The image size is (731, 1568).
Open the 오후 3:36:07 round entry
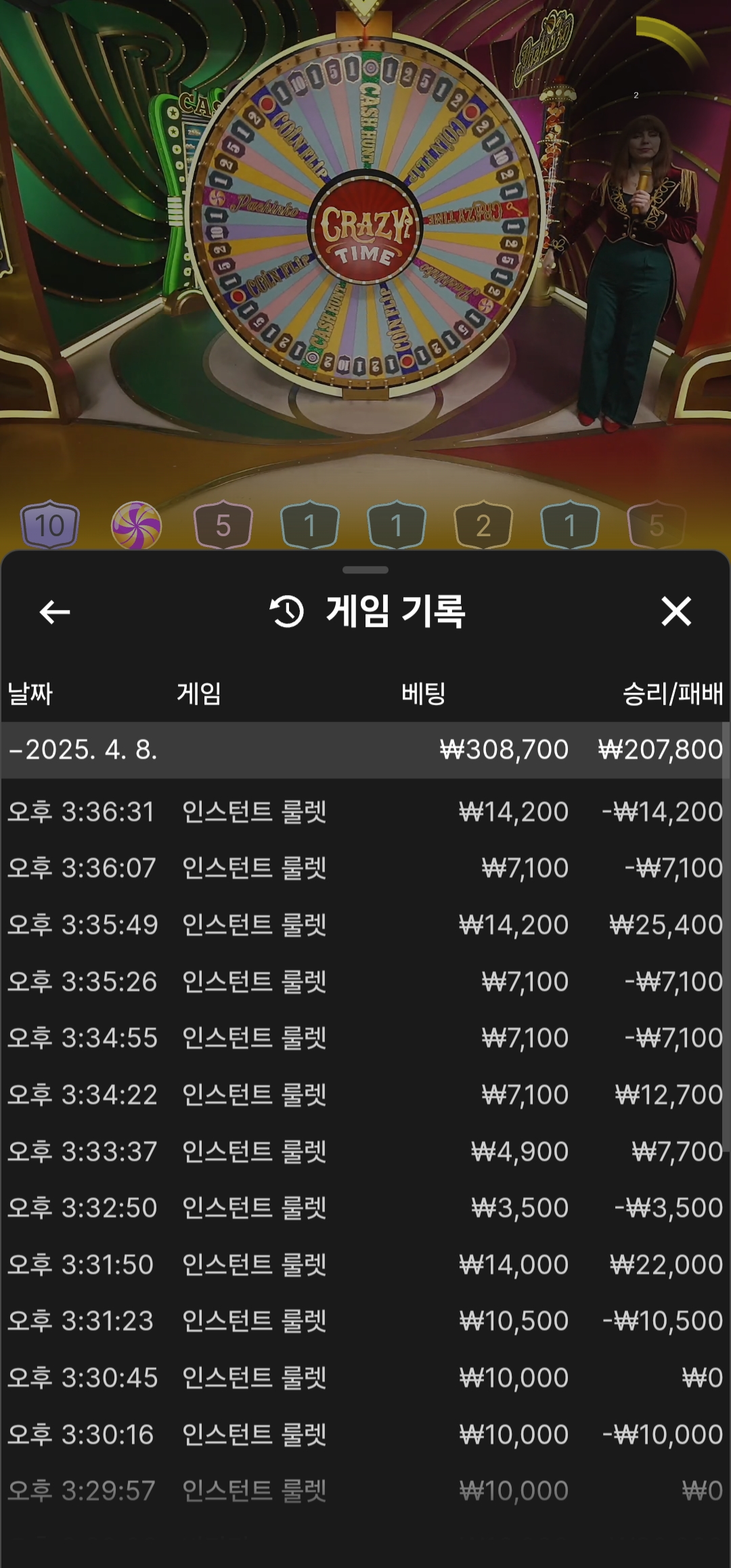[x=365, y=868]
